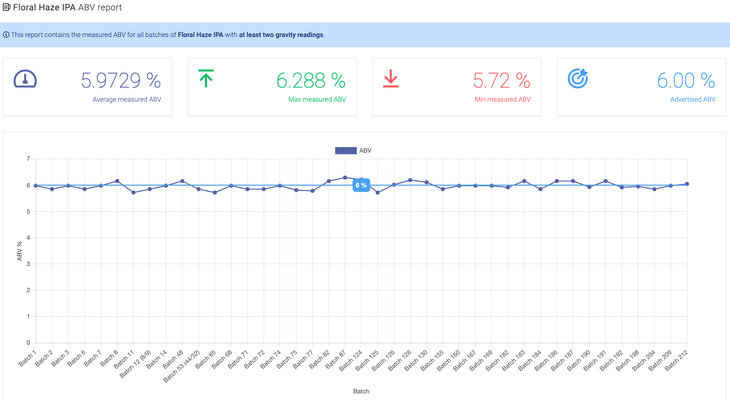Click the blue target icon for advertised ABV
Screen dimensions: 730x400
[577, 79]
